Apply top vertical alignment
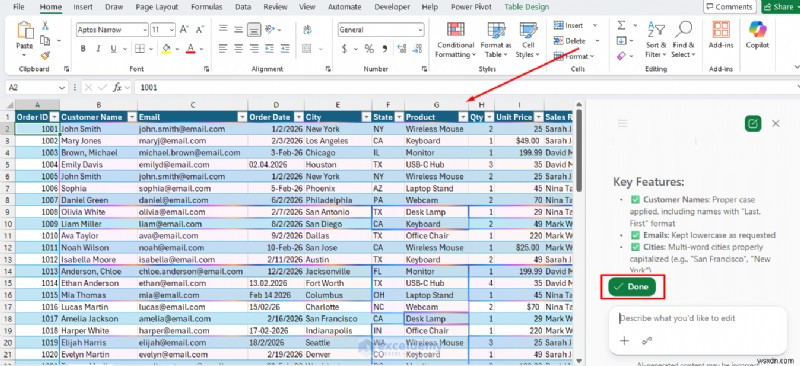This screenshot has height=366, width=800. [x=223, y=29]
